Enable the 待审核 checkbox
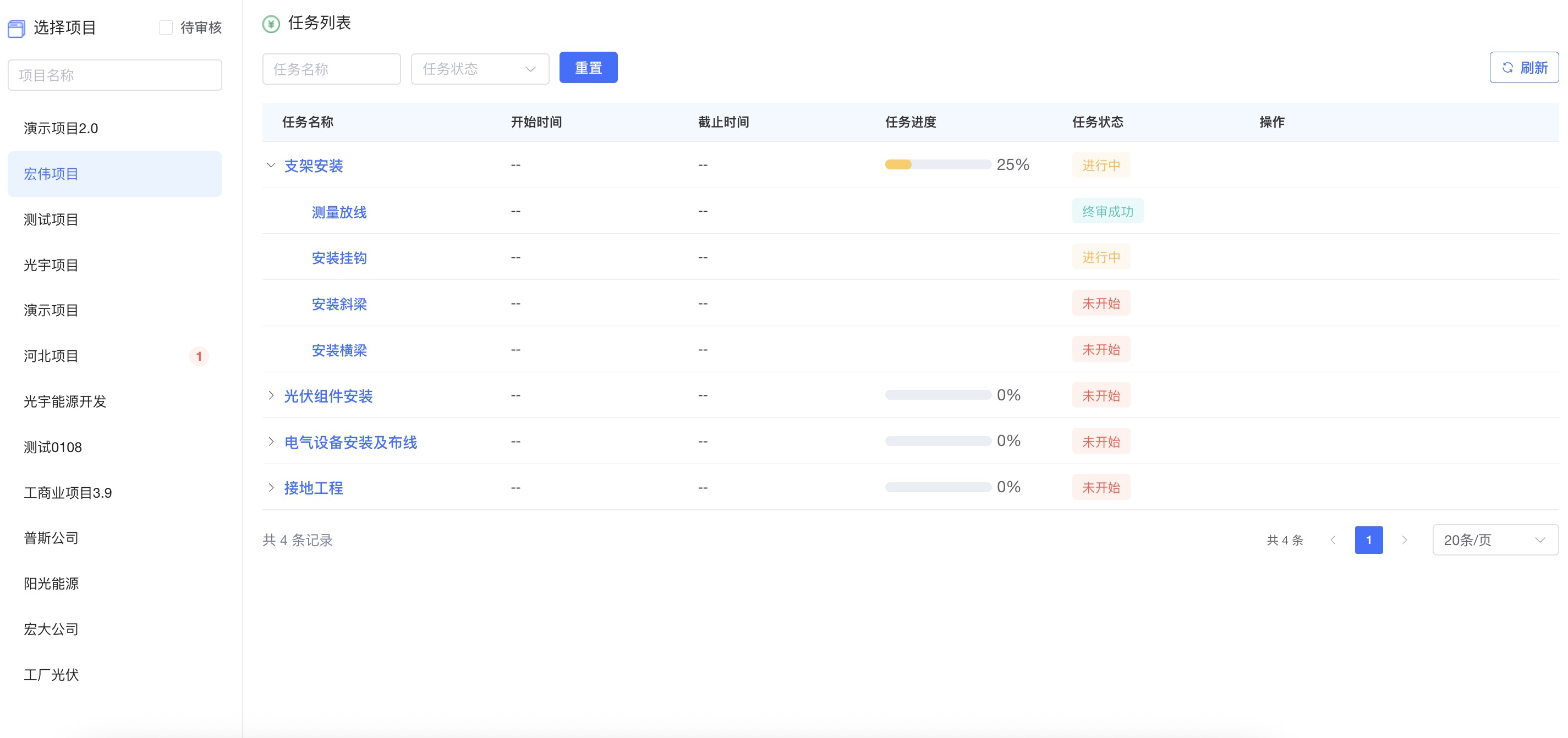Screen dimensions: 1568x738 166,27
